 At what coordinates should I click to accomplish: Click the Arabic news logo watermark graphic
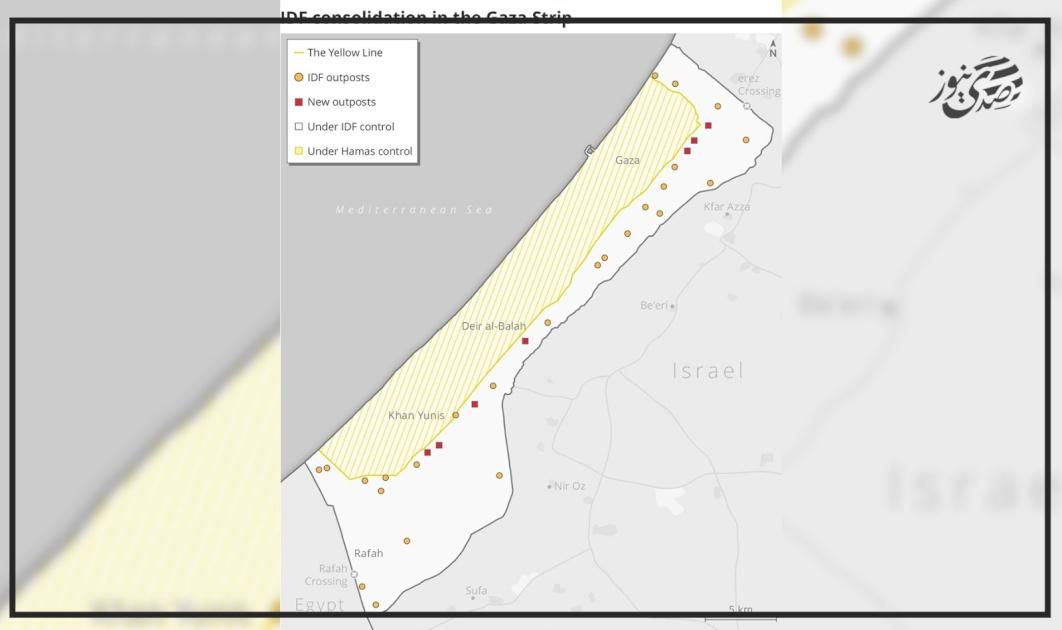pos(976,87)
